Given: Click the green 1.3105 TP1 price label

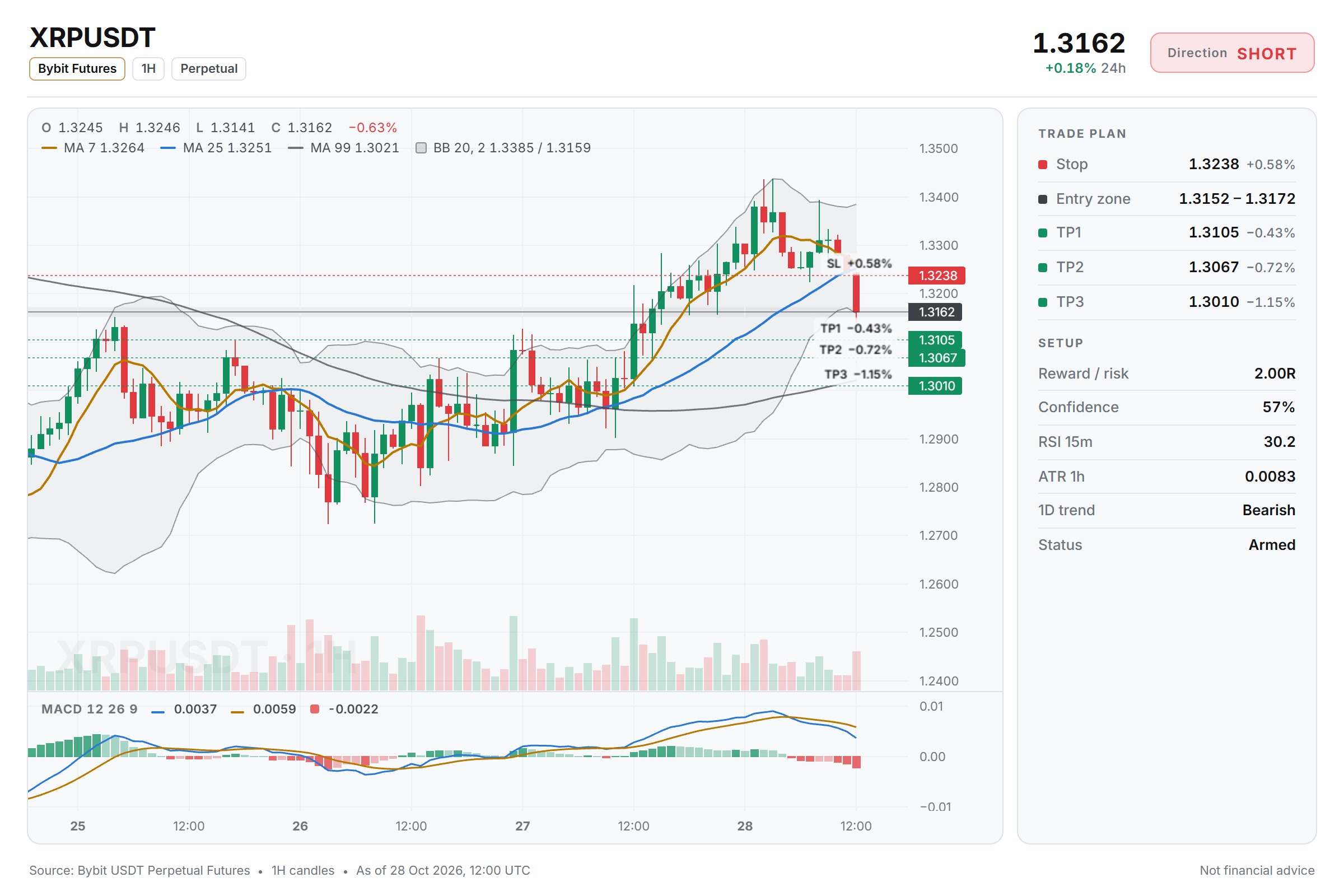Looking at the screenshot, I should 935,340.
